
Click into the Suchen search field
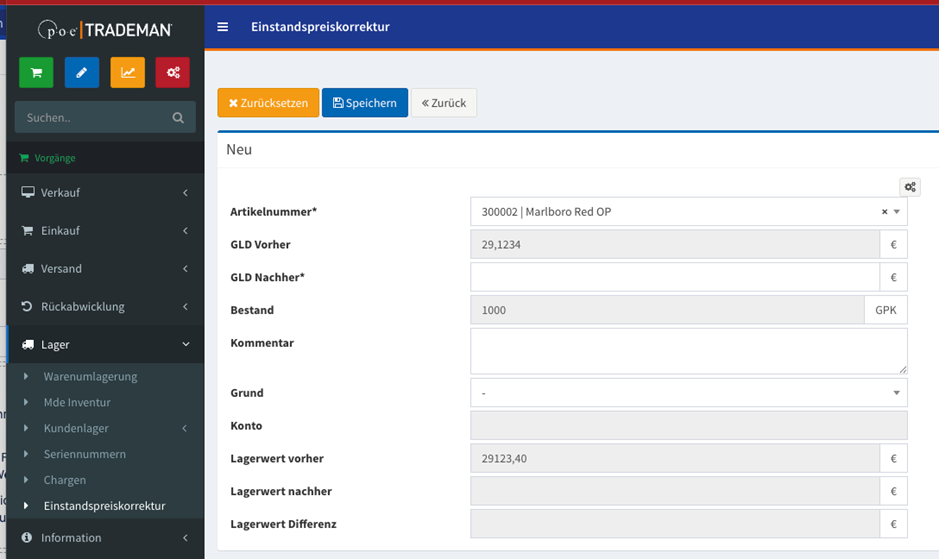[x=96, y=117]
